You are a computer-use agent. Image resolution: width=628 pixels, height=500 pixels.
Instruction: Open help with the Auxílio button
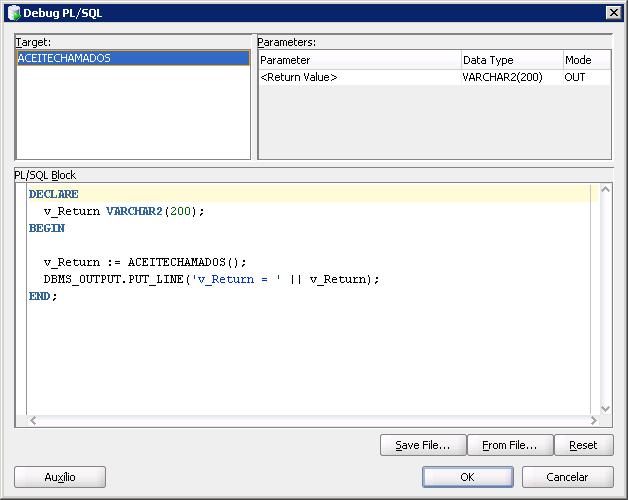coord(60,477)
